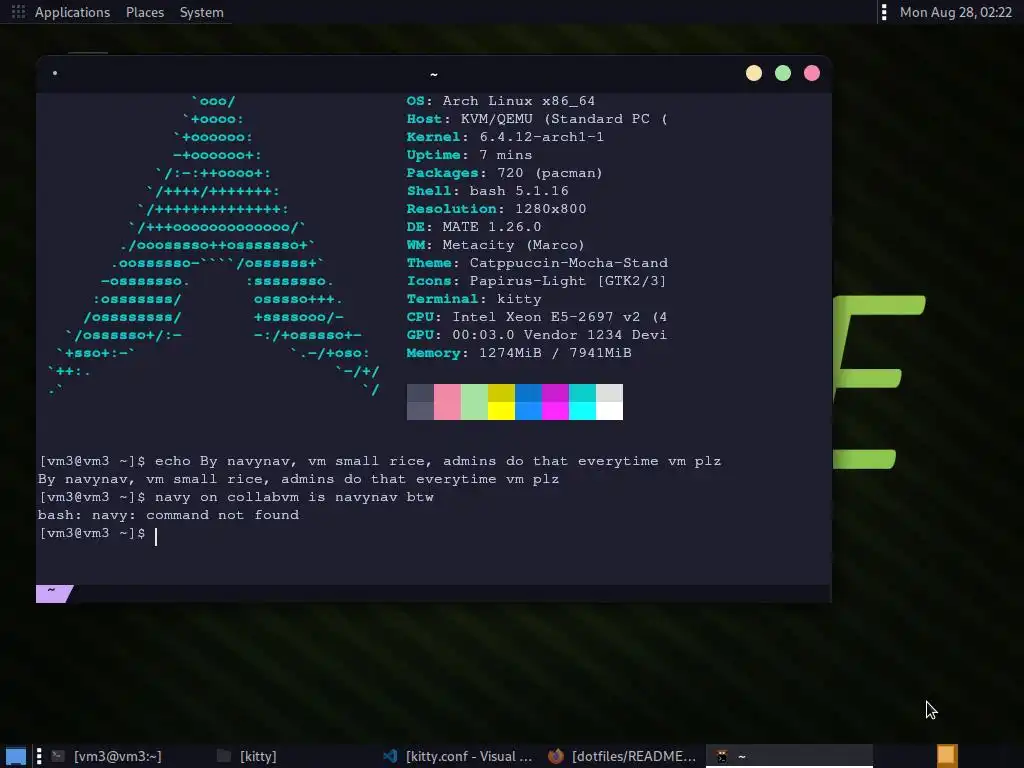The height and width of the screenshot is (768, 1024).
Task: Click the clock showing Mon Aug 28, 02:22
Action: (955, 12)
